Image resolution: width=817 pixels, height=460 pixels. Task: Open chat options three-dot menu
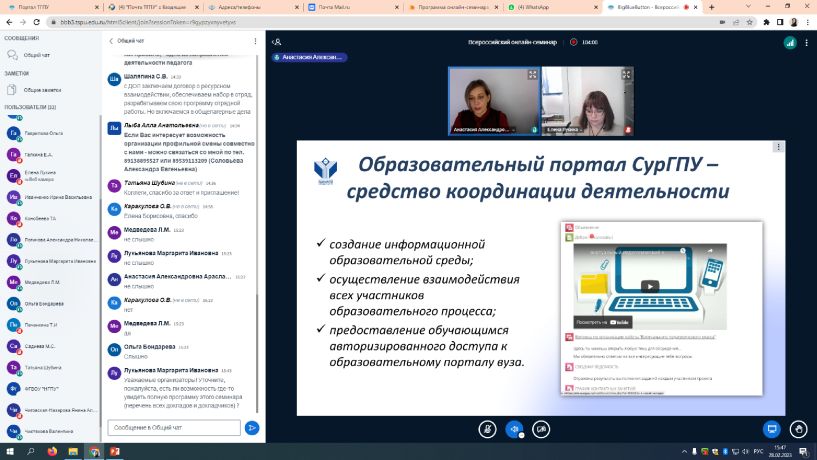255,41
